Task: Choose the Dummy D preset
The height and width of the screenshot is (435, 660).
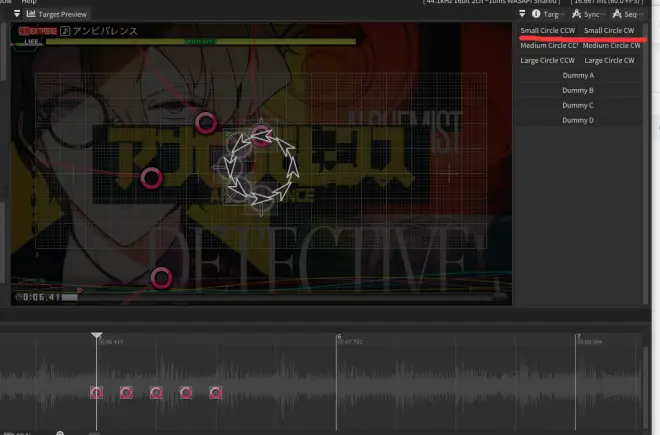Action: [578, 120]
